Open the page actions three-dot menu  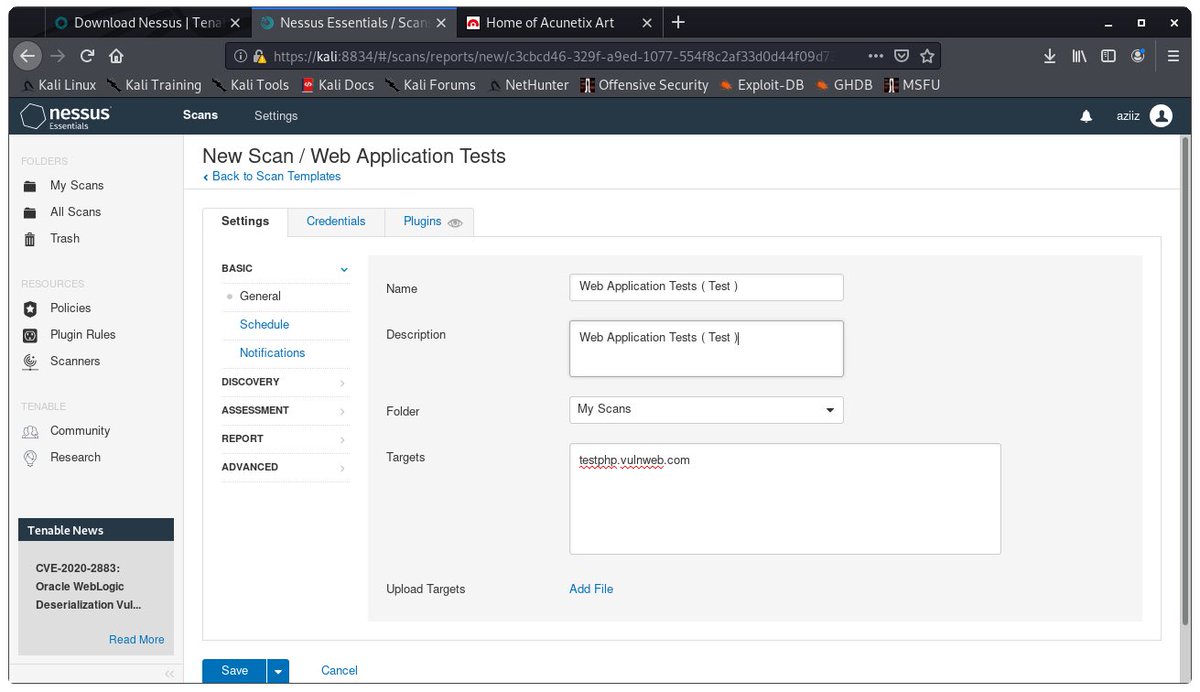pos(875,56)
